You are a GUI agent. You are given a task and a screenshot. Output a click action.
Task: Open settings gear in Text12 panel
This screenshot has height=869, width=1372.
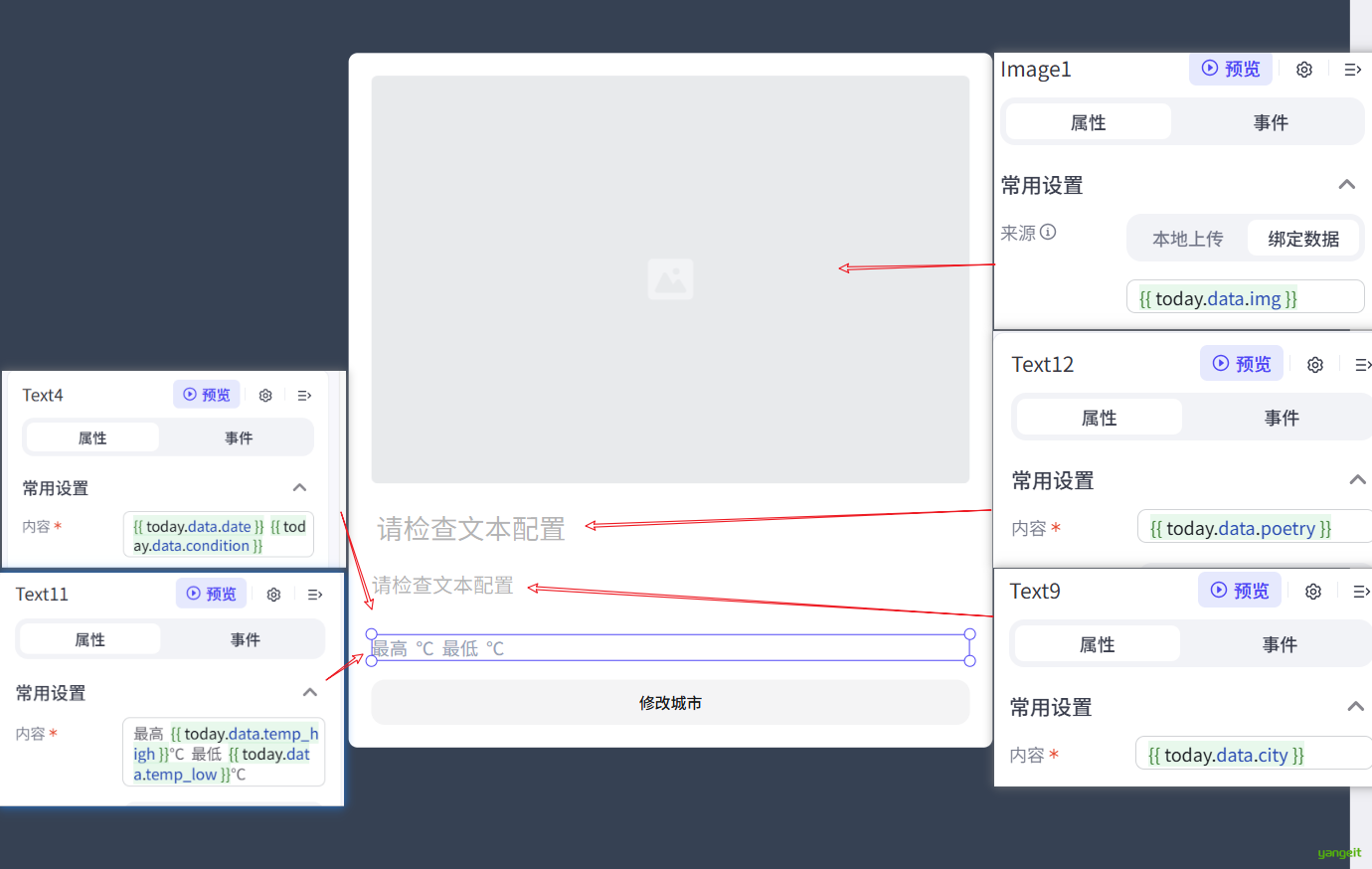[x=1315, y=365]
